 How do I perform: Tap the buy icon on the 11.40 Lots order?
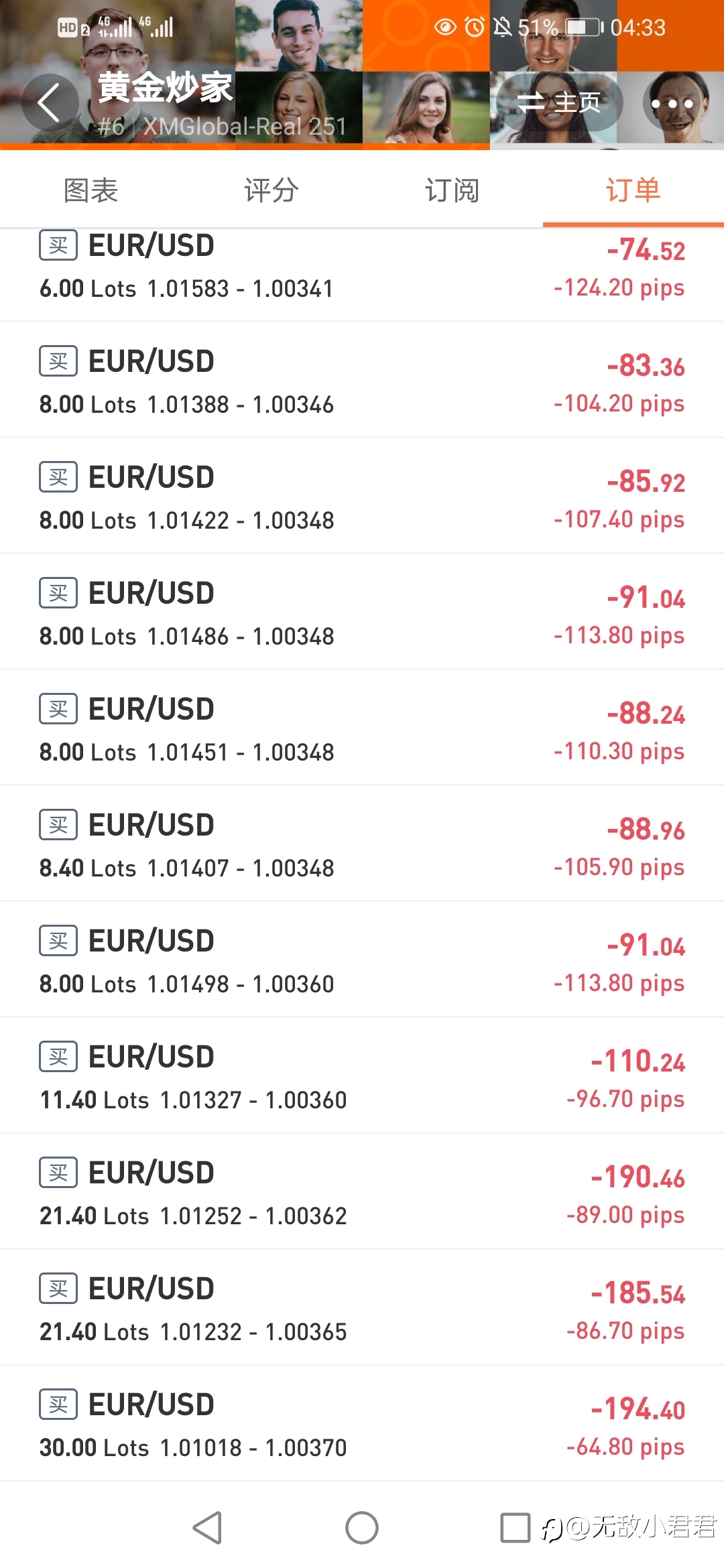[x=58, y=1057]
